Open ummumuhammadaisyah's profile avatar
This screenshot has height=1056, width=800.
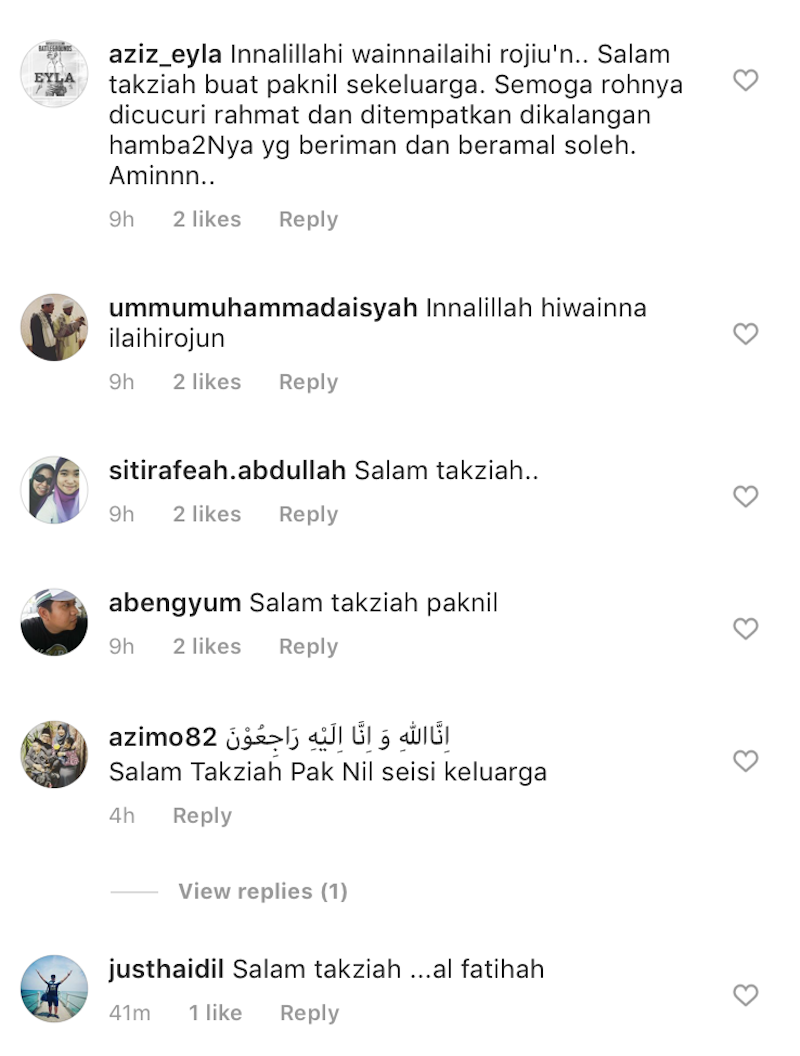coord(55,327)
